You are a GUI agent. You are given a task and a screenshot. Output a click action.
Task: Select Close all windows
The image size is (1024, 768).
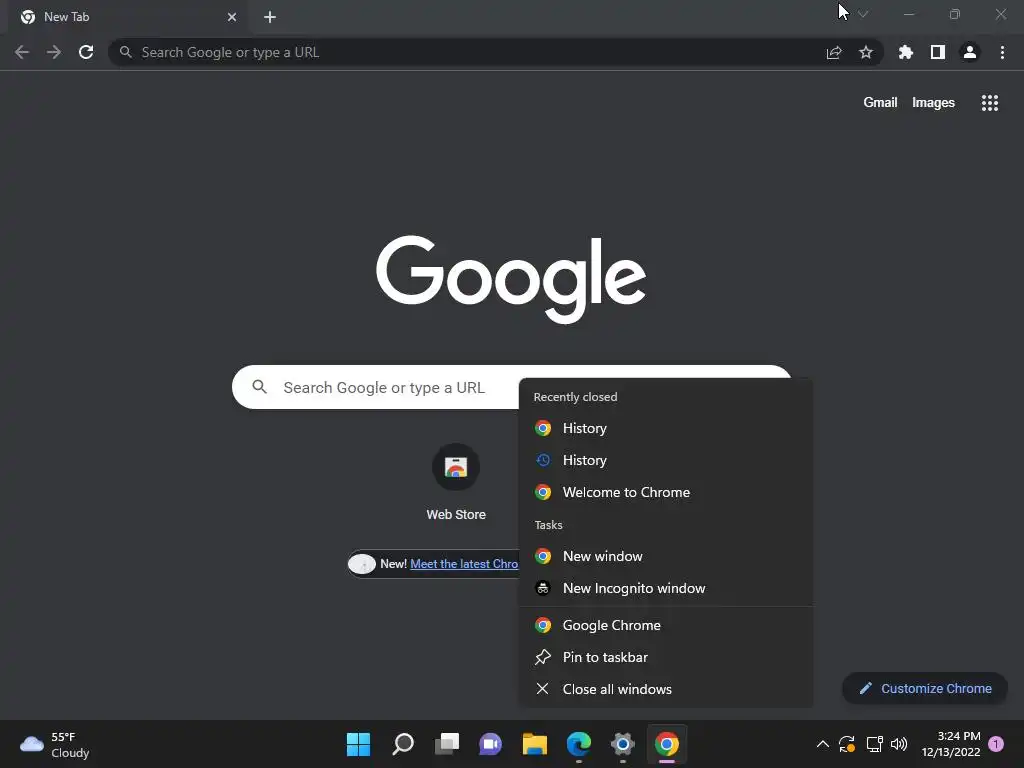(666, 690)
